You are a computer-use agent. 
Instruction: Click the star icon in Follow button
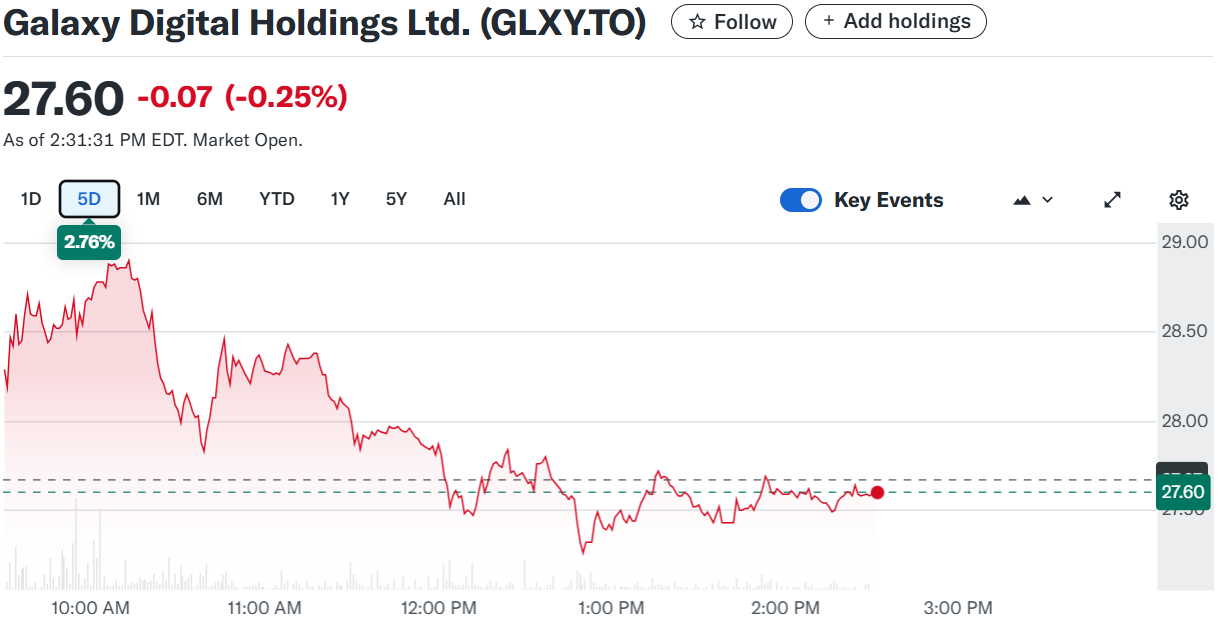click(x=698, y=22)
